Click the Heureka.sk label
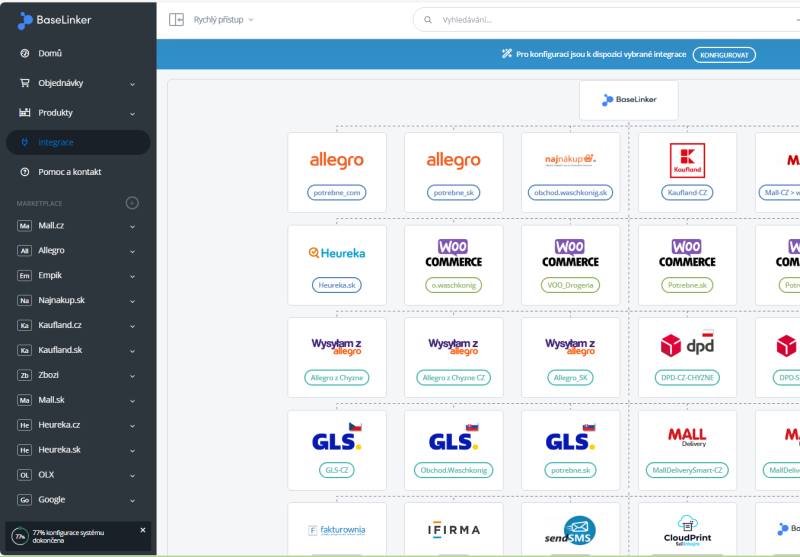The width and height of the screenshot is (800, 557). pyautogui.click(x=337, y=285)
